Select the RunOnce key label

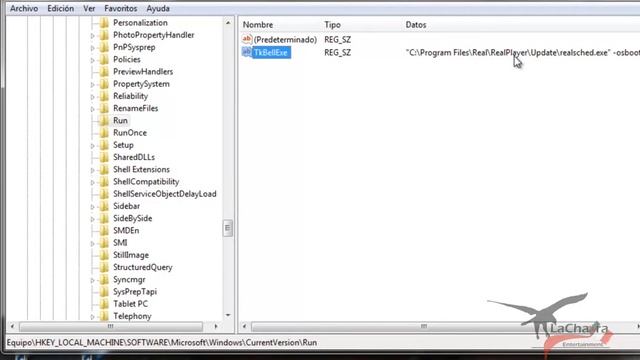tap(130, 133)
